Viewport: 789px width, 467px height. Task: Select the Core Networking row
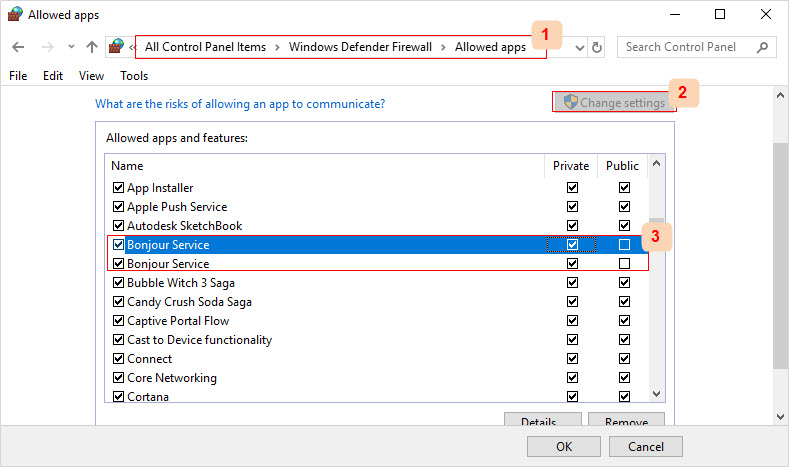[x=377, y=377]
